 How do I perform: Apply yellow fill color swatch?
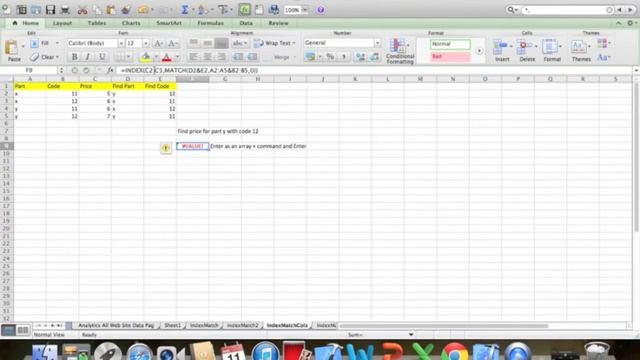(x=146, y=57)
